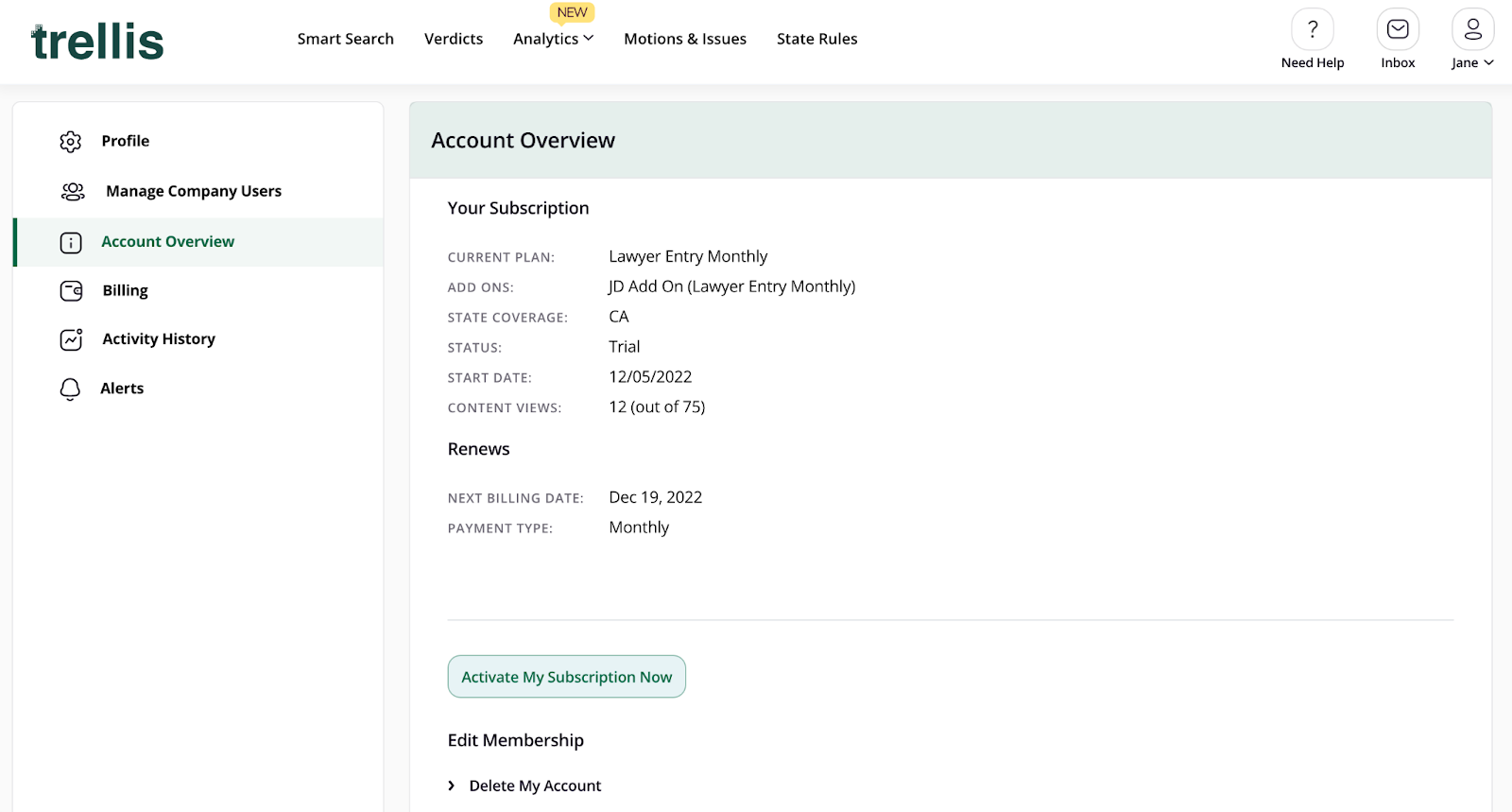Screen dimensions: 1512x812
Task: Click the Inbox label
Action: pos(1398,63)
